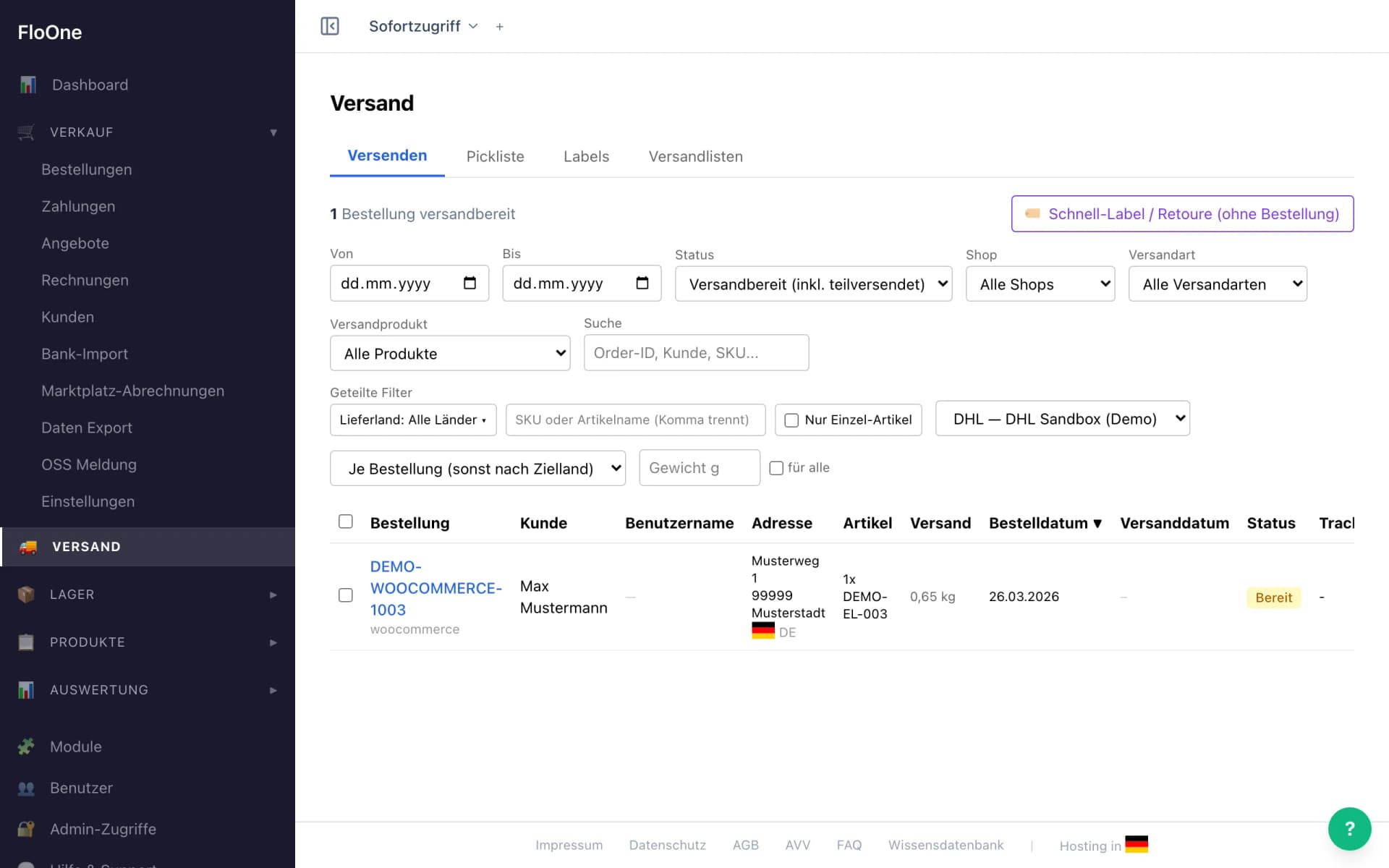Image resolution: width=1389 pixels, height=868 pixels.
Task: Add a new quick-access tab with the plus icon
Action: click(499, 27)
